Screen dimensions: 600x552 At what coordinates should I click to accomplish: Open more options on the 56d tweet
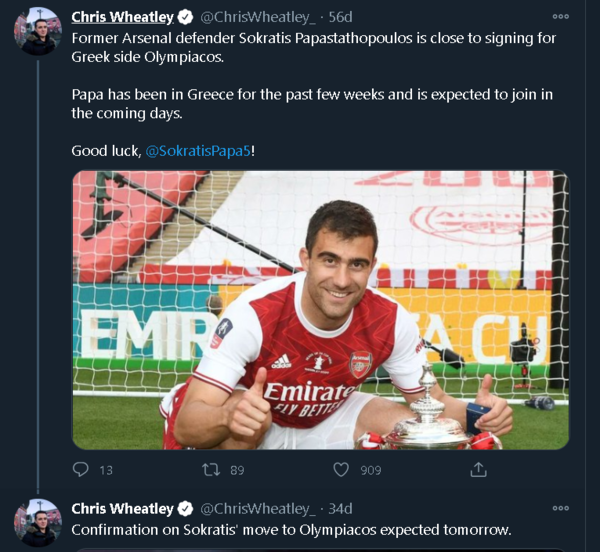pyautogui.click(x=560, y=17)
